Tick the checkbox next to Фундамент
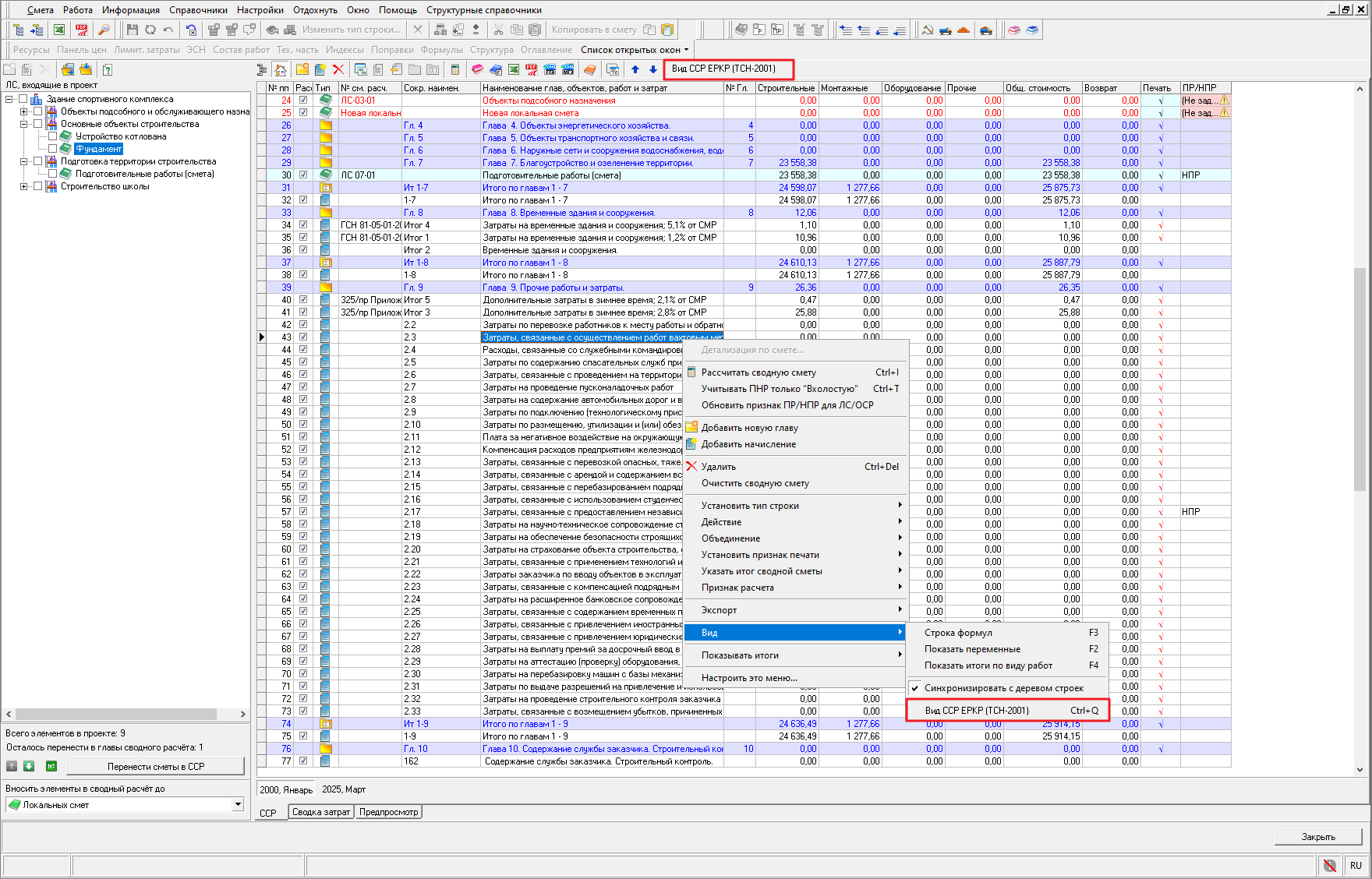The width and height of the screenshot is (1372, 879). 53,149
